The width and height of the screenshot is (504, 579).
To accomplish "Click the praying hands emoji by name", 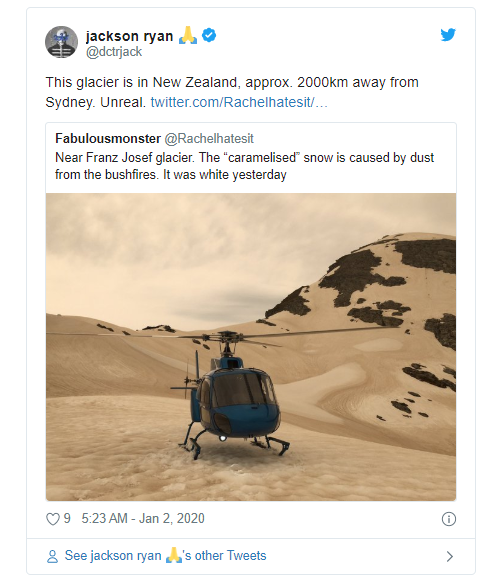I will click(188, 35).
